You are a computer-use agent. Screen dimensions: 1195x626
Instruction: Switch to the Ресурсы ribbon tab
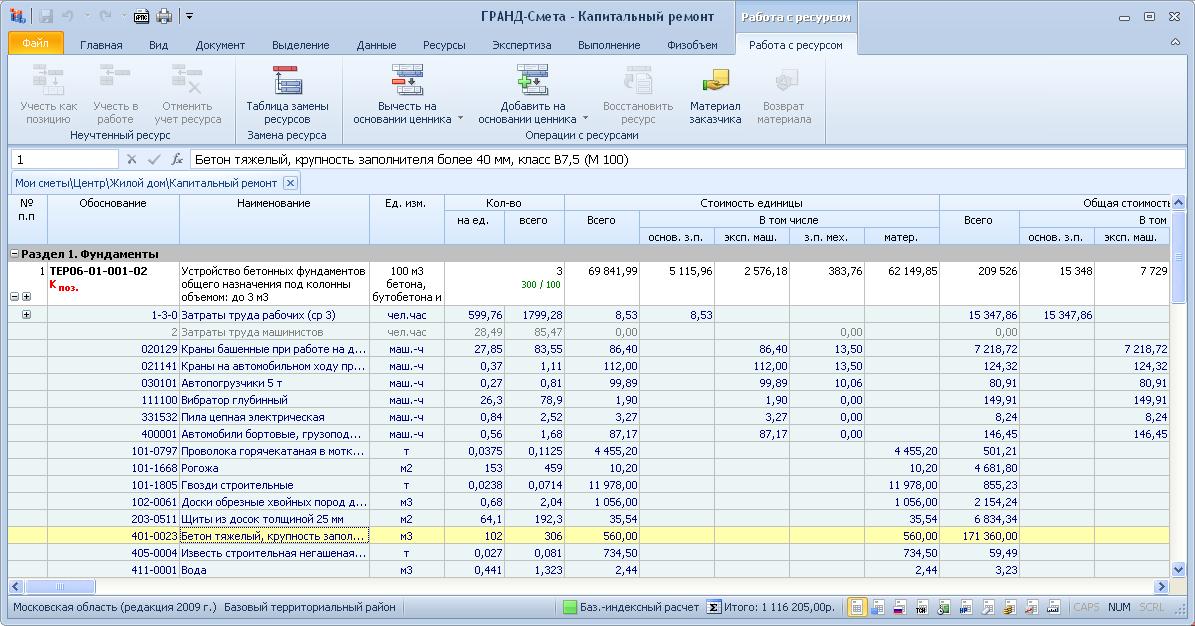click(x=444, y=45)
